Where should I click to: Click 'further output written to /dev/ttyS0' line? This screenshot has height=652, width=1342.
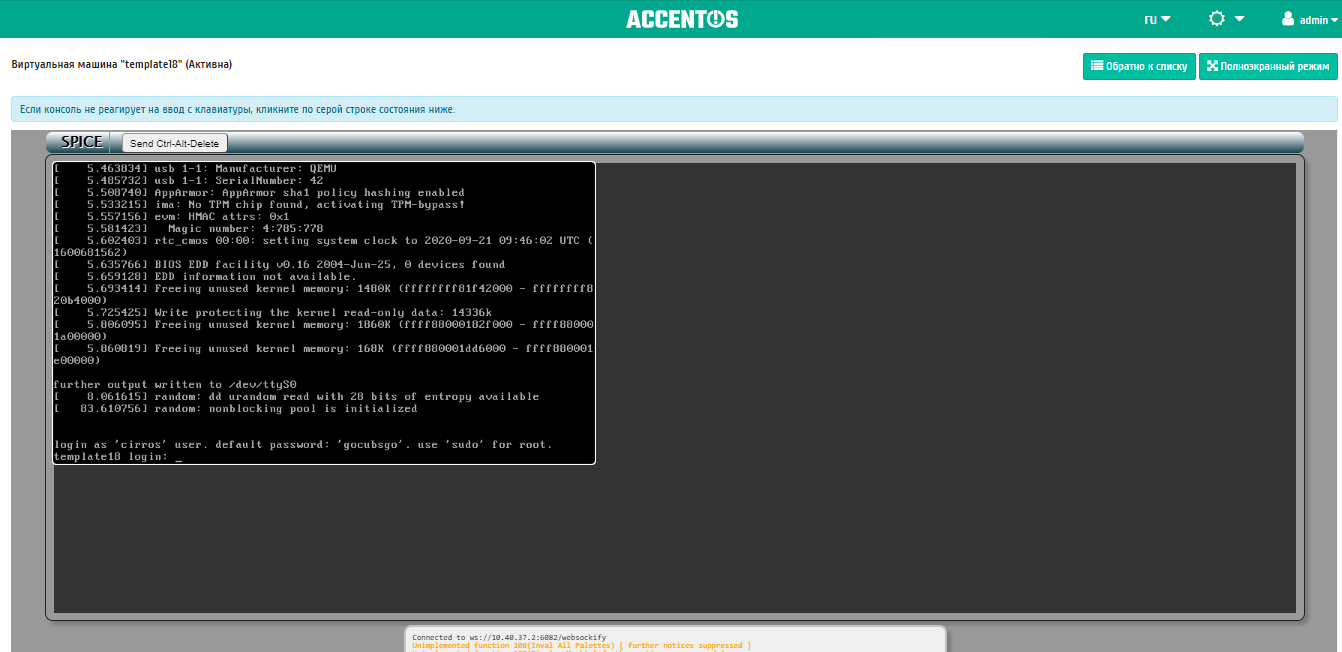point(175,385)
